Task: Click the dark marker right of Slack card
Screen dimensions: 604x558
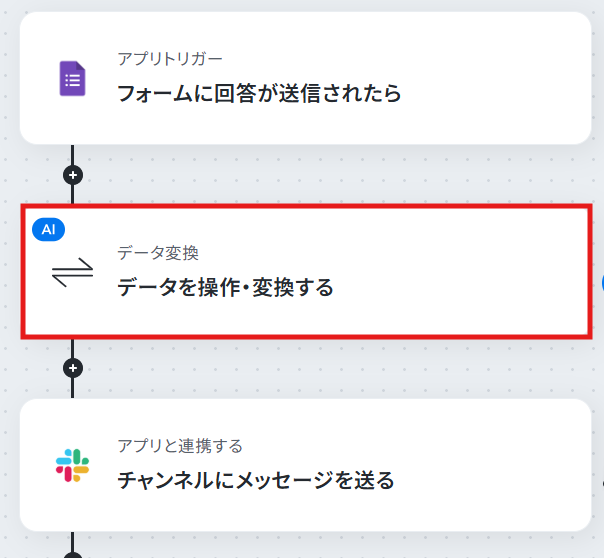Action: click(x=603, y=483)
